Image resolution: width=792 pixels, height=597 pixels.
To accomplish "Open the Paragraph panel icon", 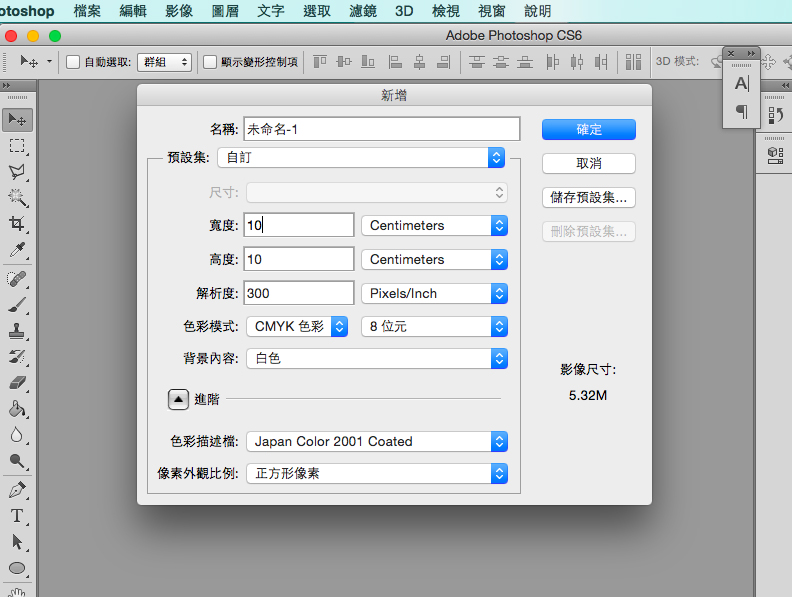I will point(741,112).
